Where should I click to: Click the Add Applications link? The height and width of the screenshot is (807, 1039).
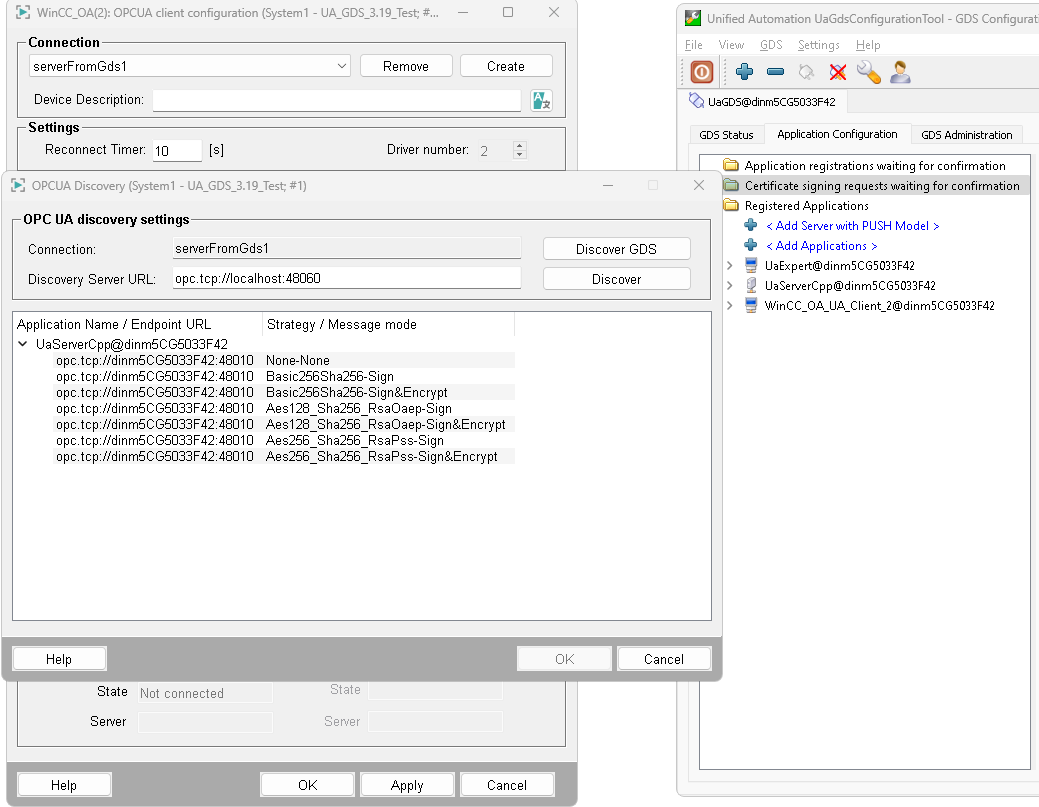click(x=821, y=246)
